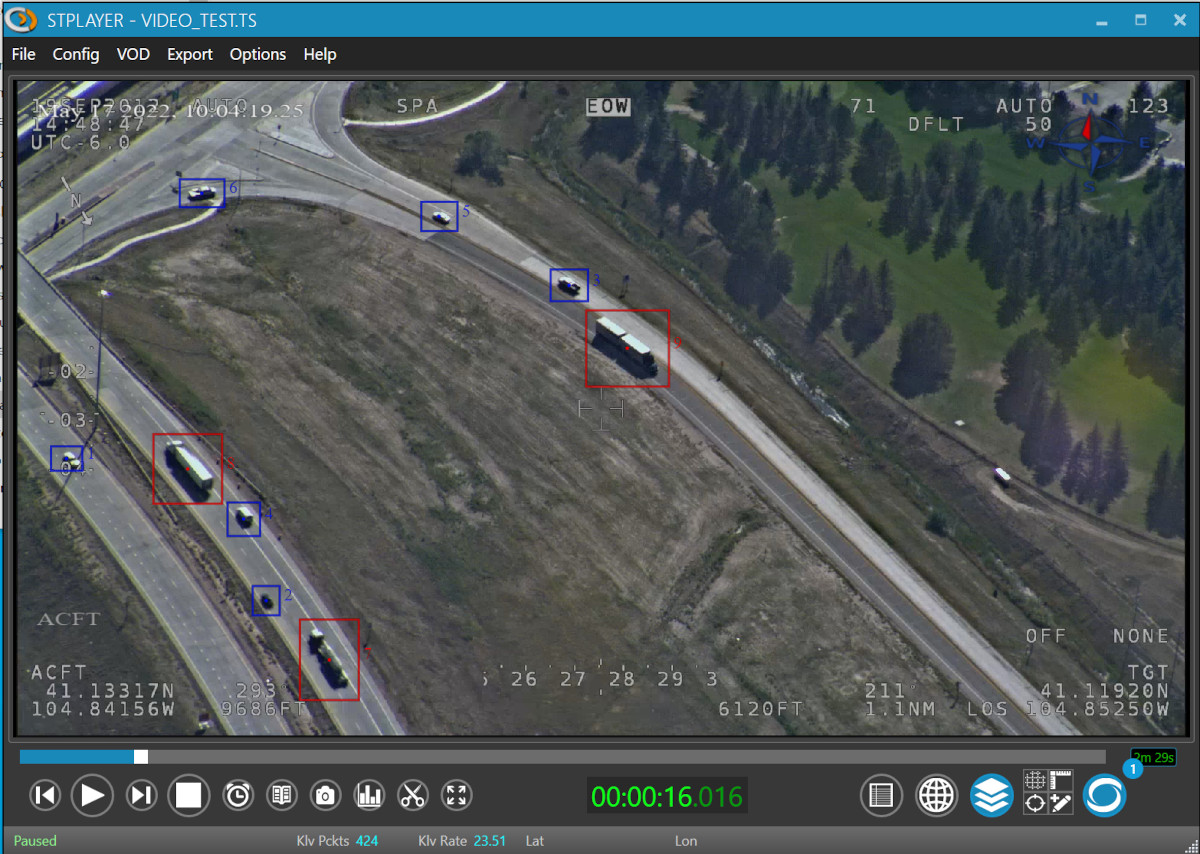
Task: Open the File menu
Action: pos(23,54)
